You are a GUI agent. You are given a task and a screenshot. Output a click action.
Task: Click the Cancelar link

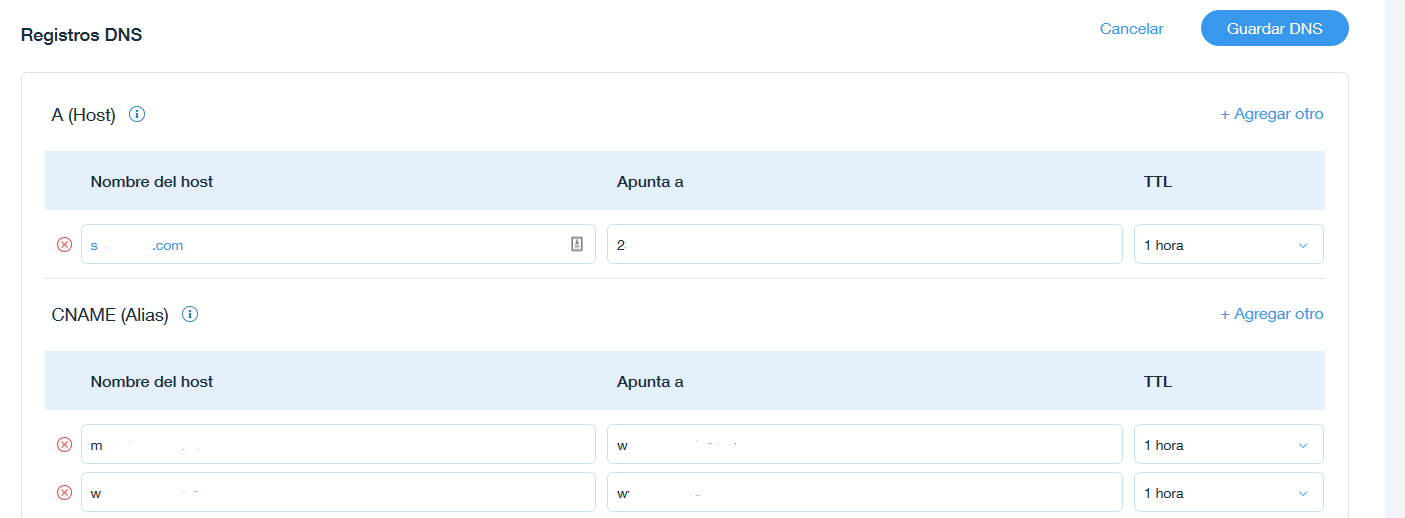pos(1131,29)
